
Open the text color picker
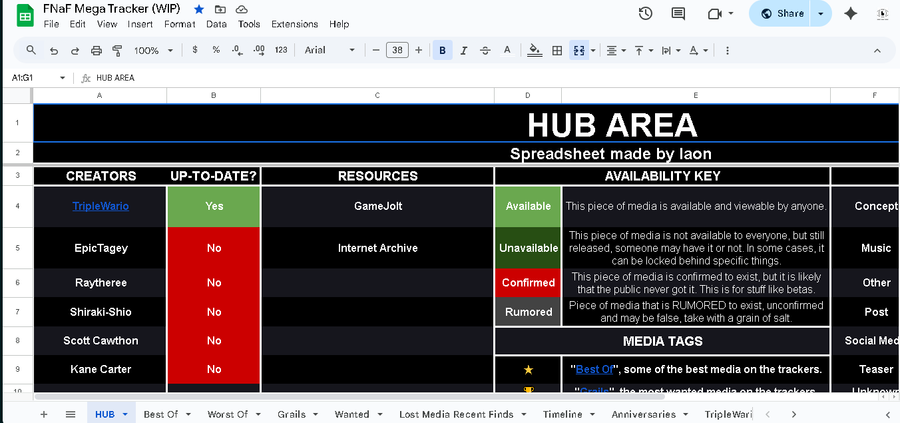pos(507,51)
